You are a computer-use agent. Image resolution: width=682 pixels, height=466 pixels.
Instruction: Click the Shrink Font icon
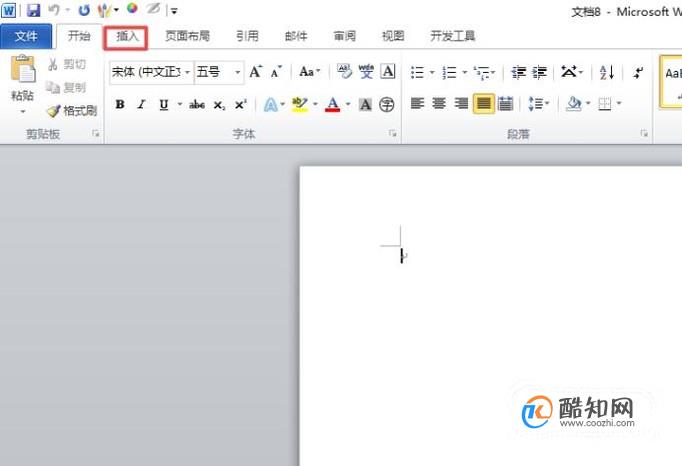coord(276,72)
